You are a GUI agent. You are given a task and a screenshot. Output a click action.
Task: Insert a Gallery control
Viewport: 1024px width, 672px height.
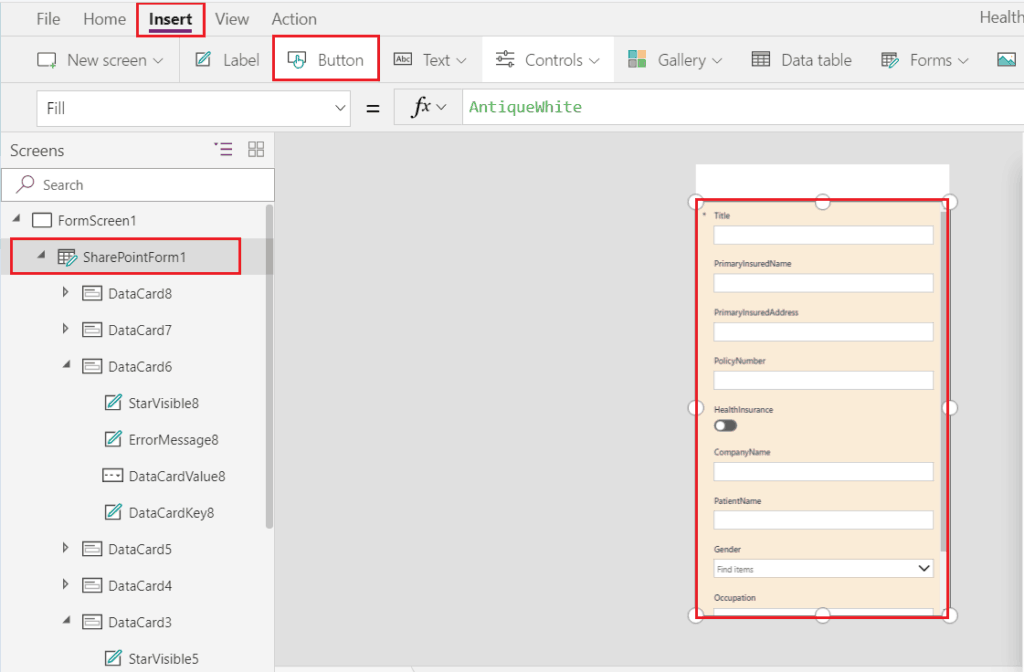tap(675, 59)
